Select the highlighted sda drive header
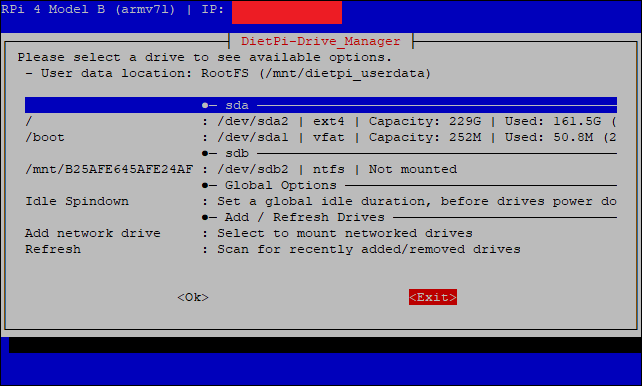The height and width of the screenshot is (386, 642). (x=321, y=105)
